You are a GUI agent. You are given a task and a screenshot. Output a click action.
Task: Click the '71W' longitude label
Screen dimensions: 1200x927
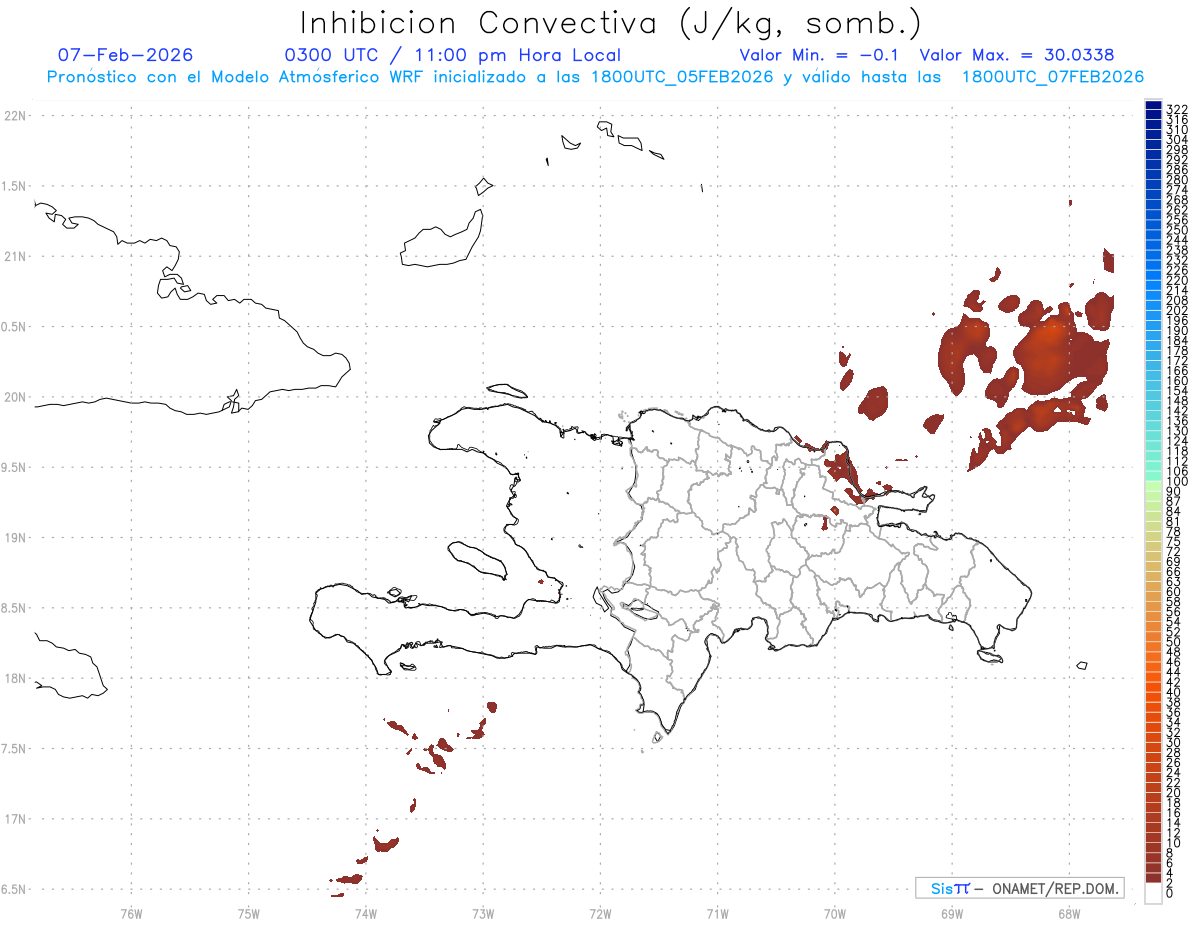pyautogui.click(x=717, y=912)
